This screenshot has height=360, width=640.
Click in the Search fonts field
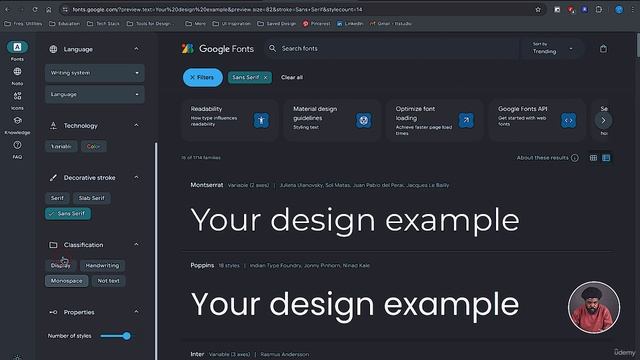click(392, 49)
